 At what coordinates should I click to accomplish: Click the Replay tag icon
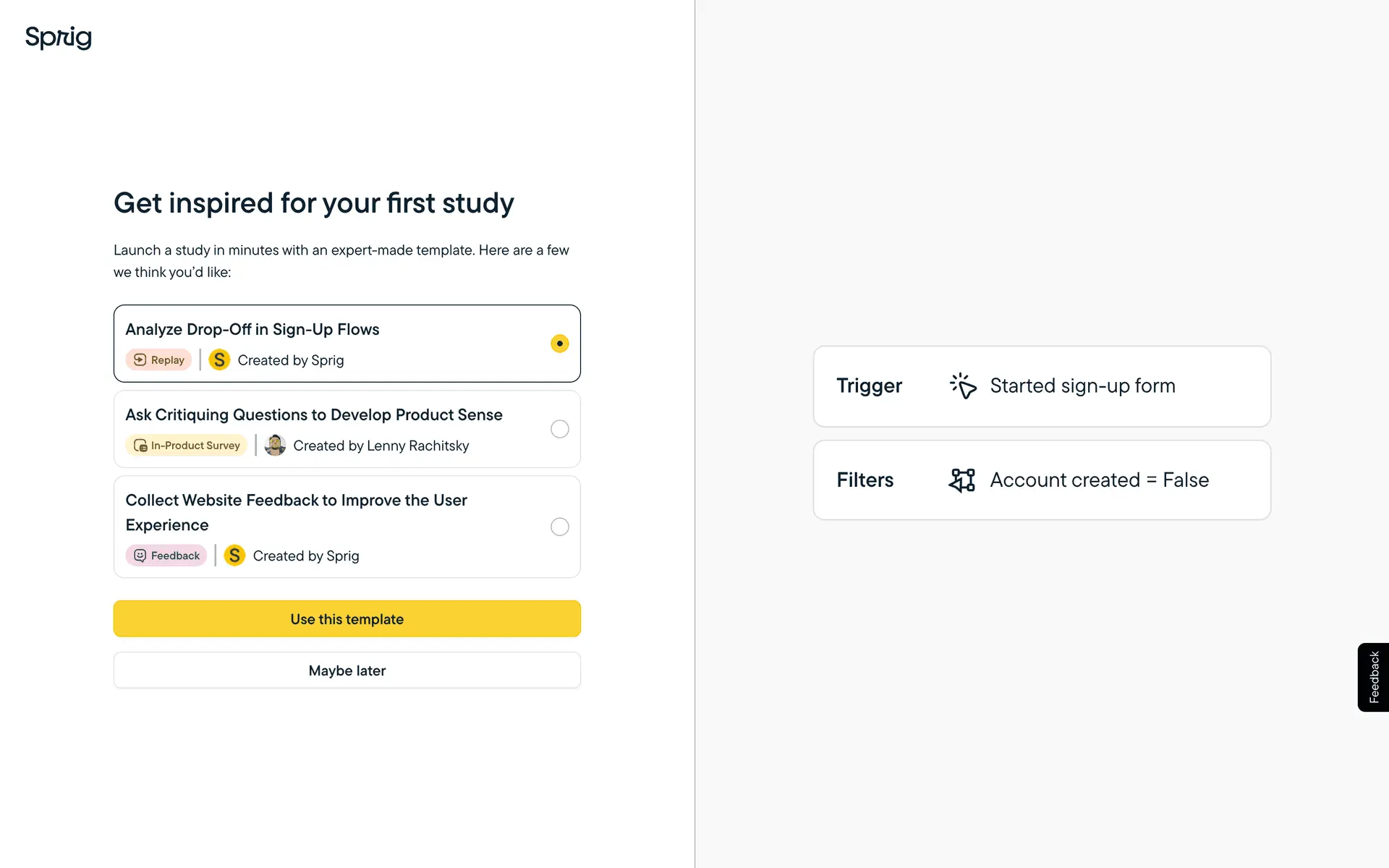click(140, 360)
